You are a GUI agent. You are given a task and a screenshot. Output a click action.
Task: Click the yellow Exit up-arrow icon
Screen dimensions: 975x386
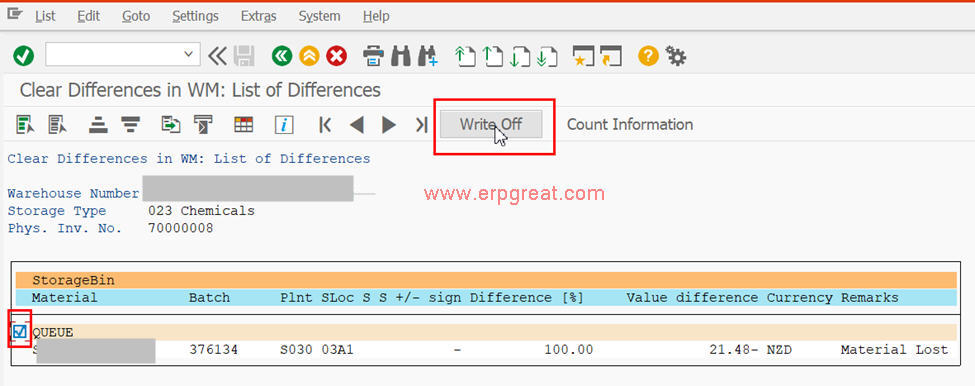[x=309, y=57]
